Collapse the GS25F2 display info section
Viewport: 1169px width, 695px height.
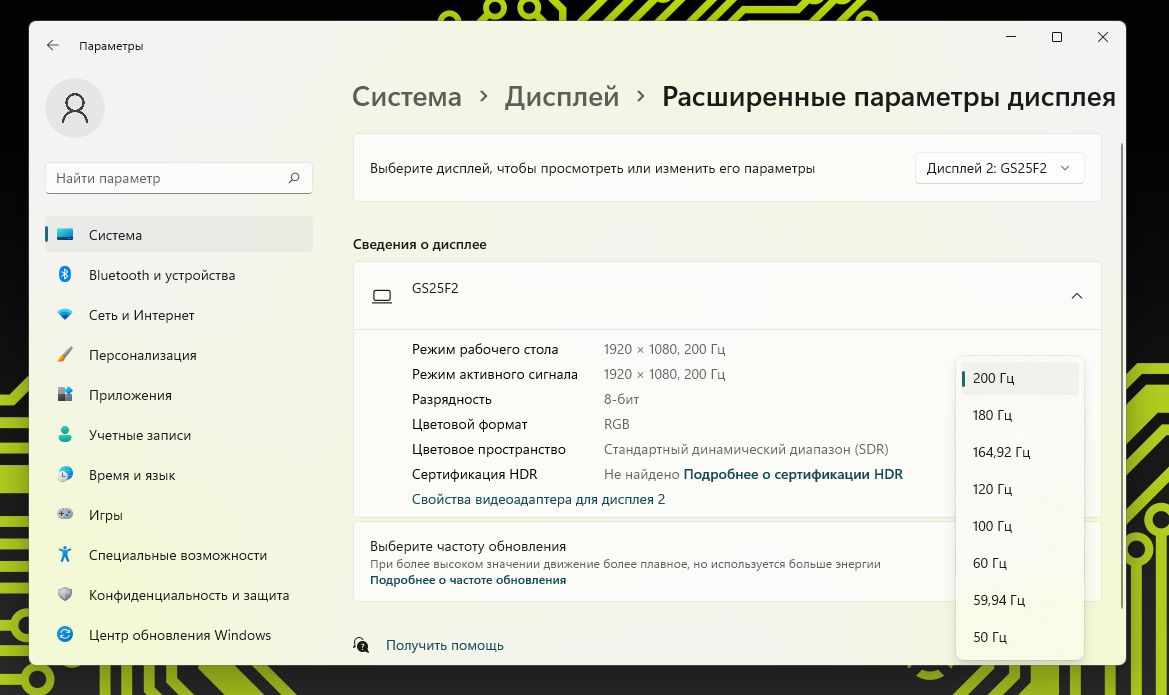click(1076, 296)
